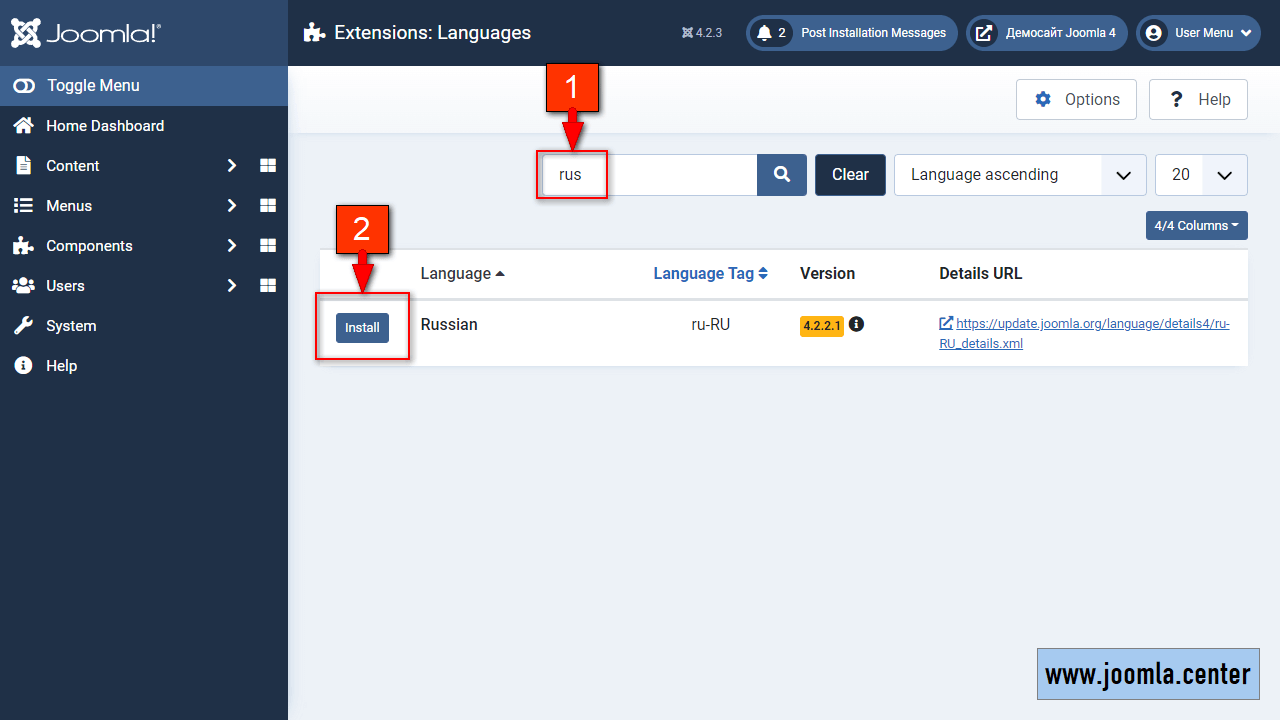Image resolution: width=1280 pixels, height=720 pixels.
Task: Sort by Language column header
Action: point(462,273)
